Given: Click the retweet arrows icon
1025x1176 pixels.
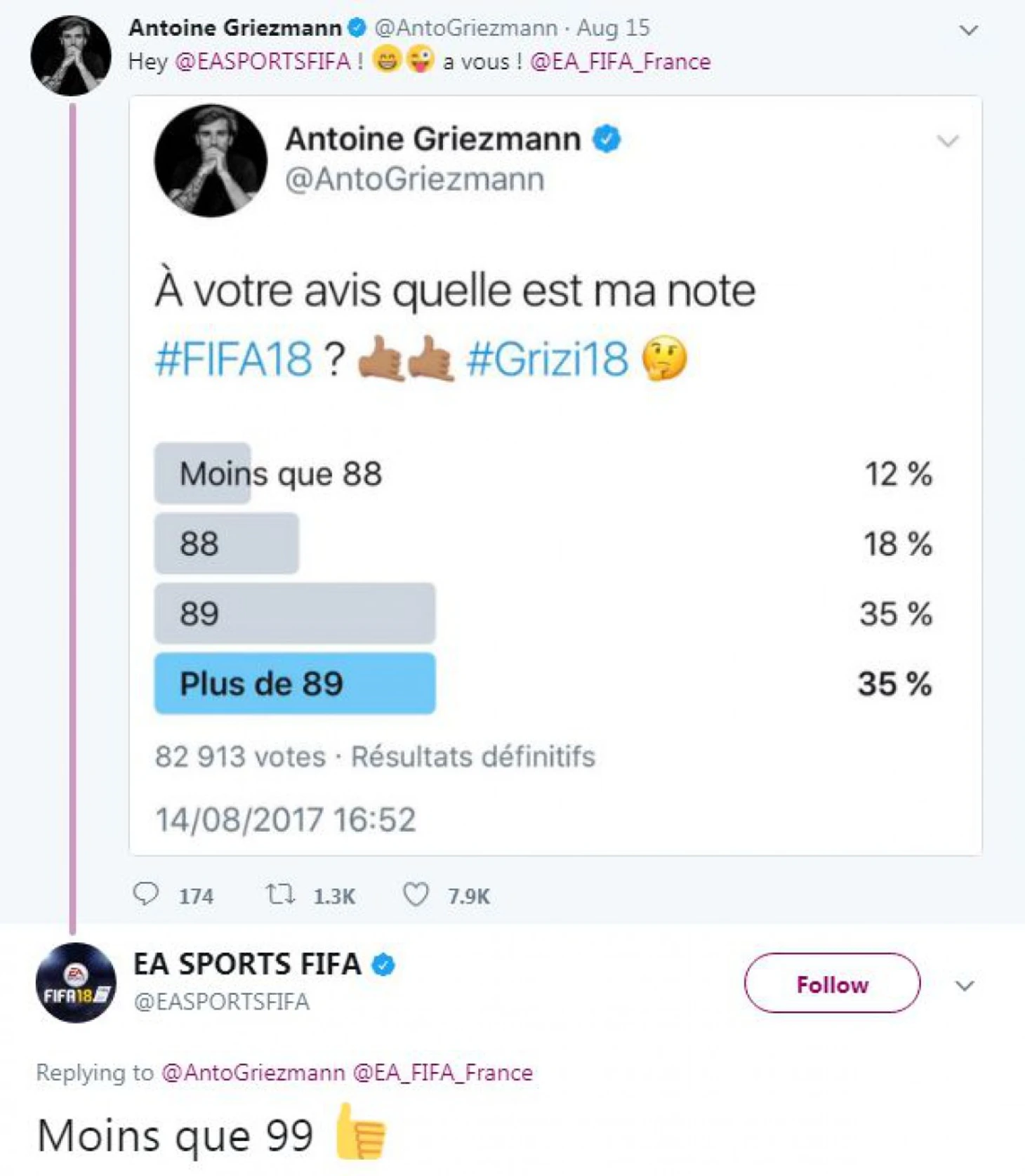Looking at the screenshot, I should pos(280,894).
